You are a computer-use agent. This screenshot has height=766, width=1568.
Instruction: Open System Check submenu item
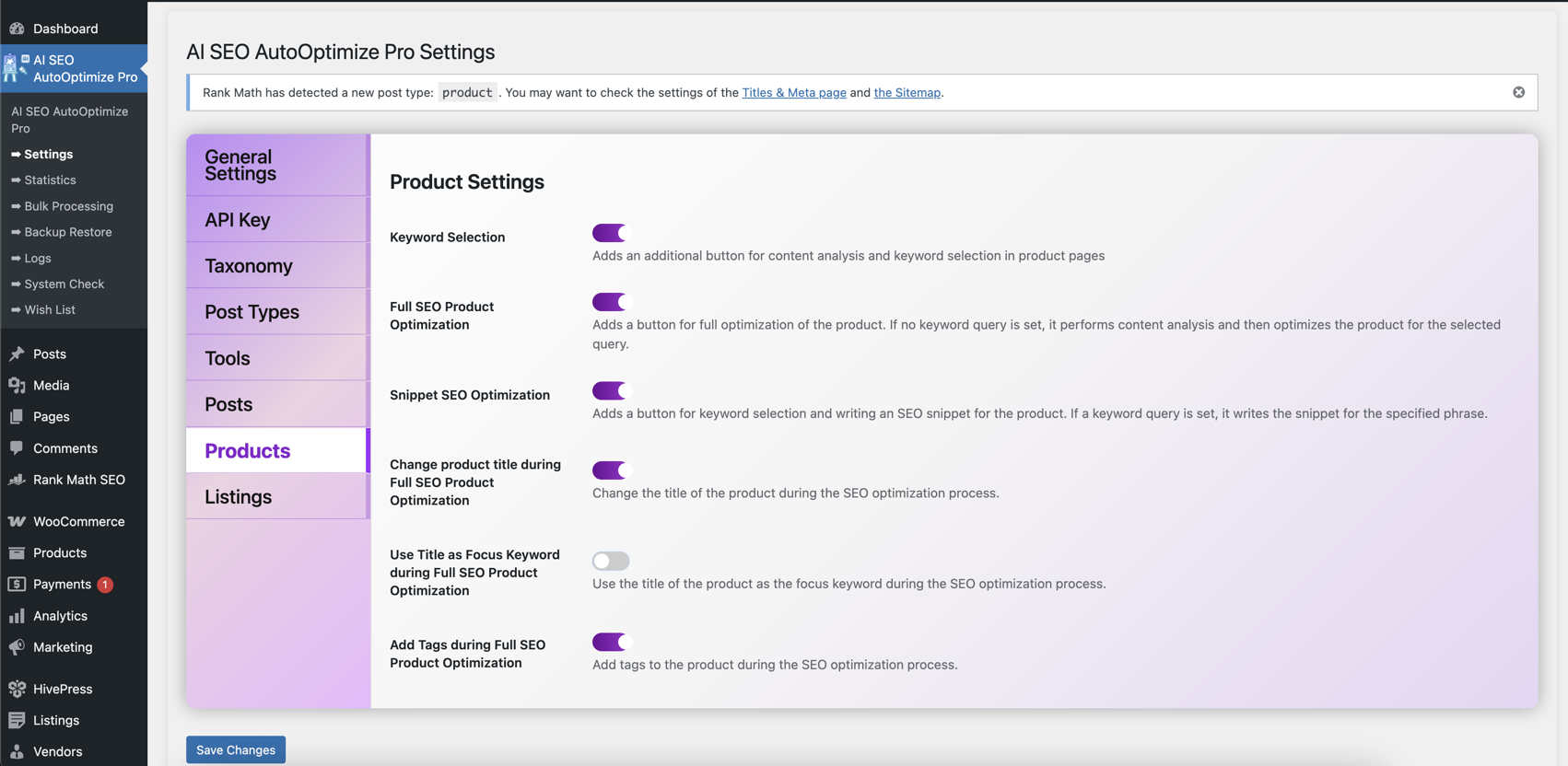click(x=64, y=284)
